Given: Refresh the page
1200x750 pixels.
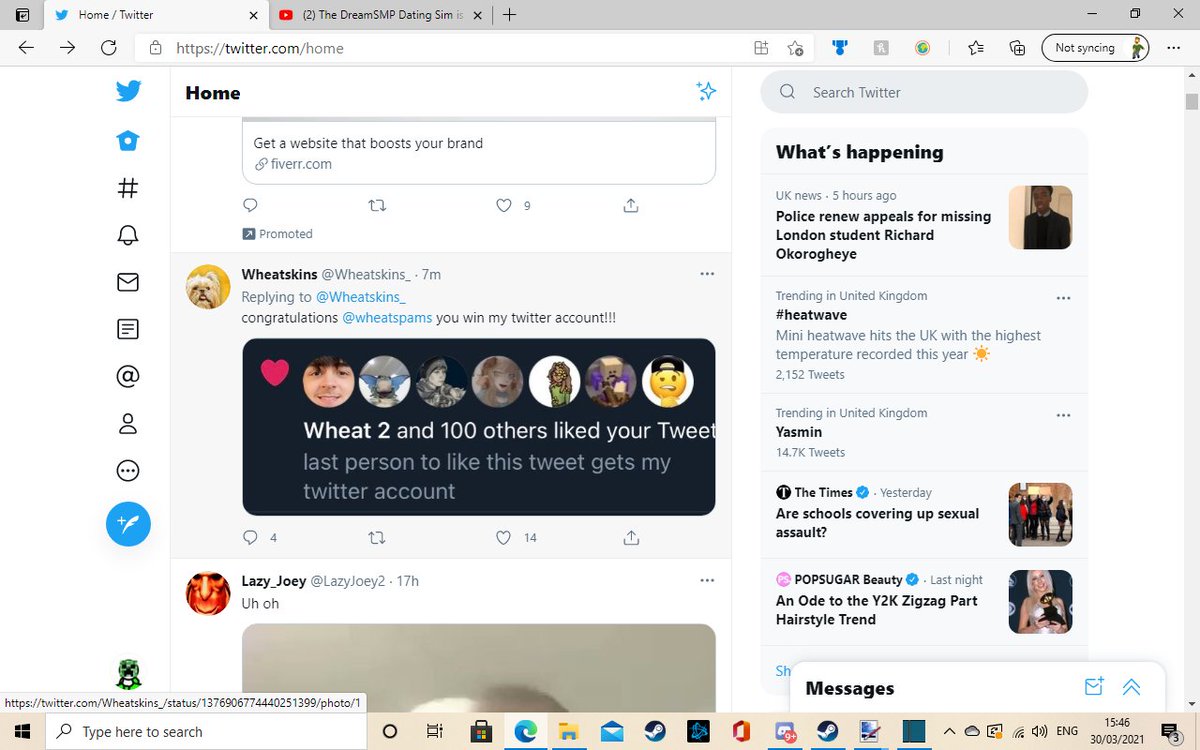Looking at the screenshot, I should tap(109, 47).
